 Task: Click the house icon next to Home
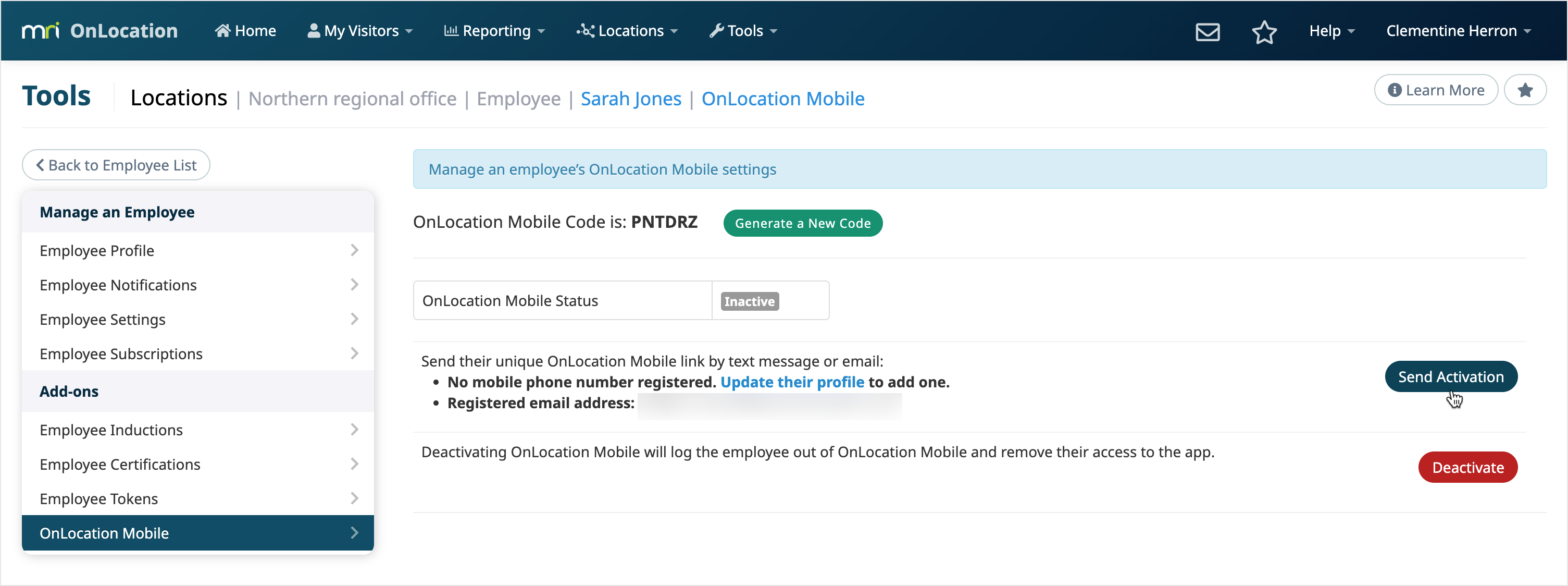pos(225,29)
